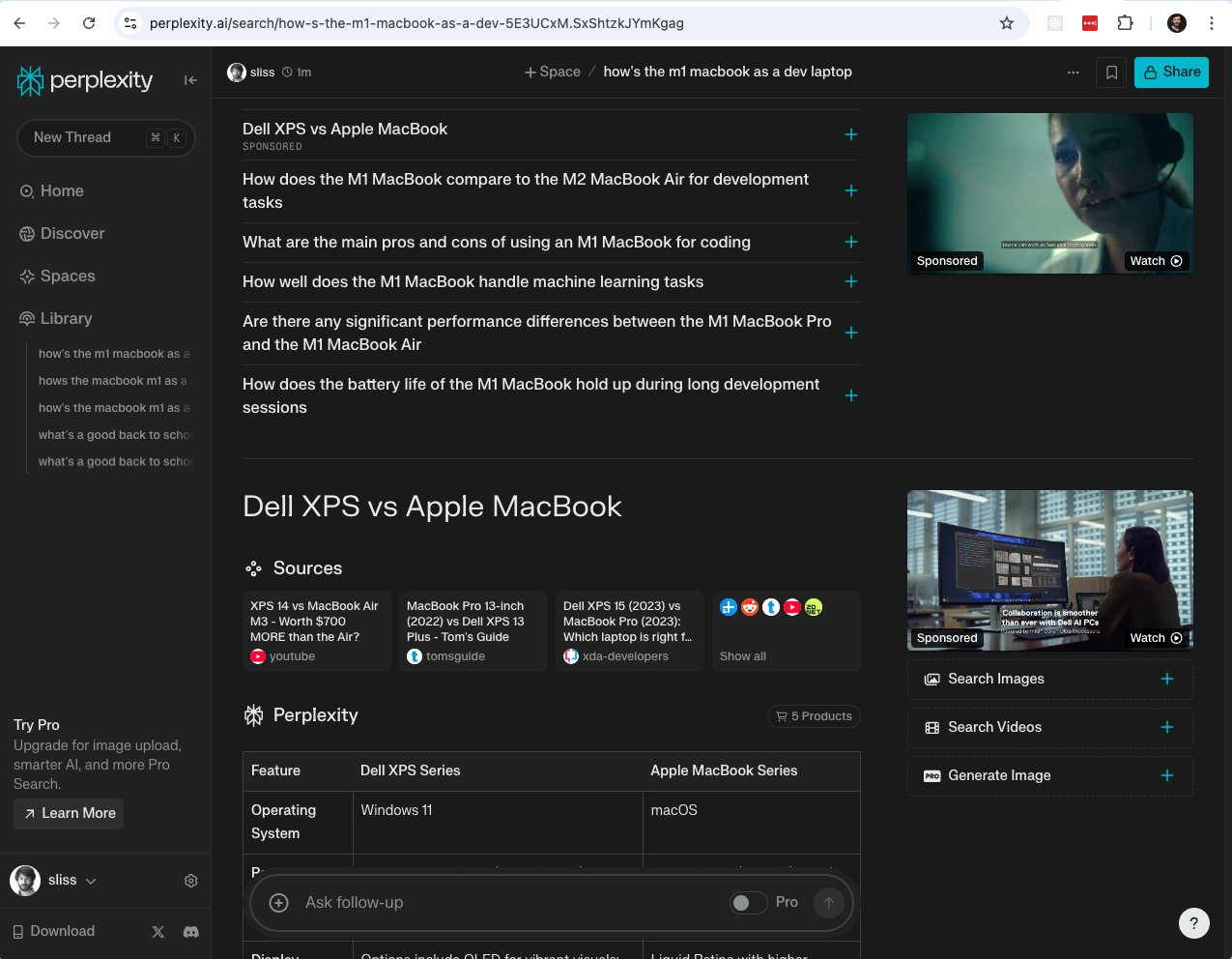The image size is (1232, 959).
Task: Open the sliss account dropdown menu
Action: pos(54,881)
